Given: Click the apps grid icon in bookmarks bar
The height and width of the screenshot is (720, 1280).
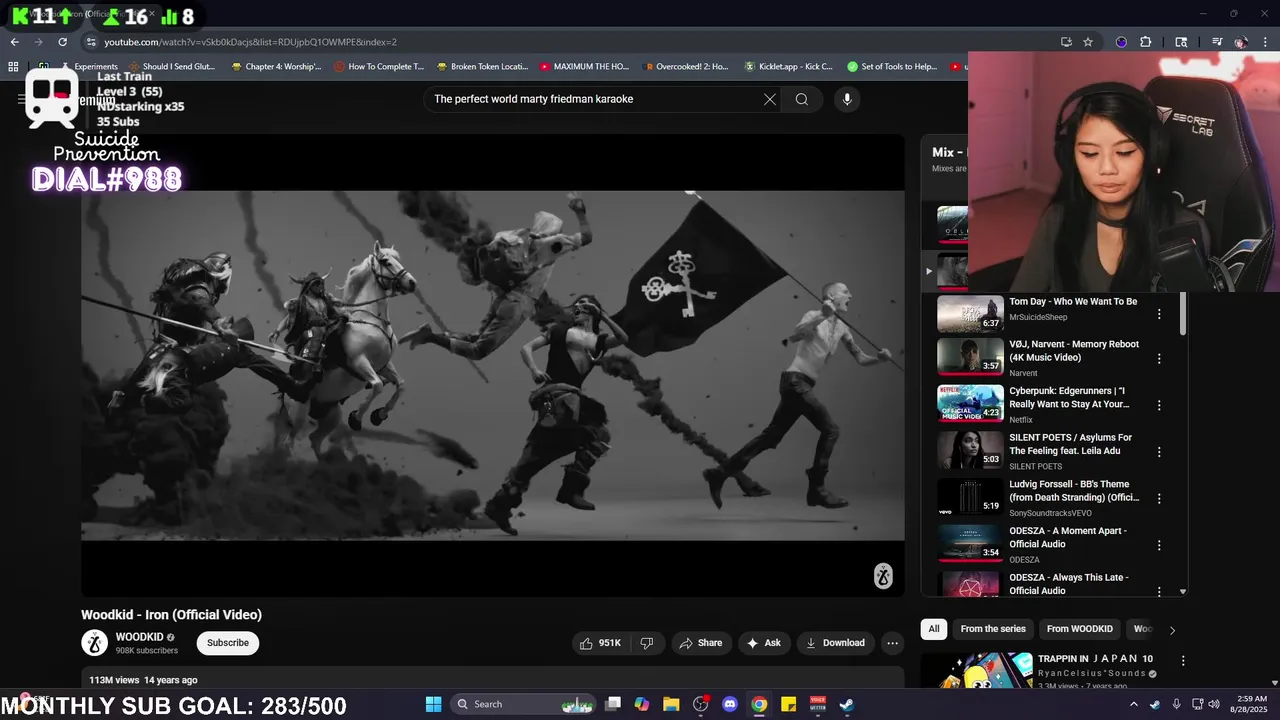Looking at the screenshot, I should point(13,67).
